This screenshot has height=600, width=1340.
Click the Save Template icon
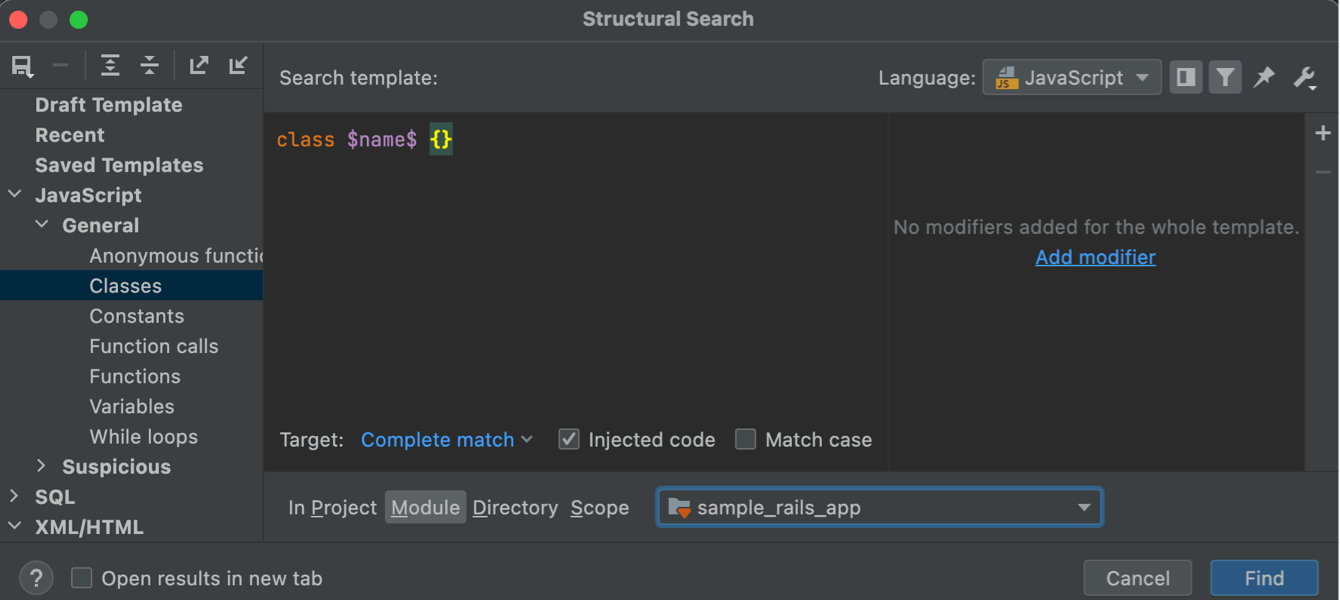click(22, 66)
